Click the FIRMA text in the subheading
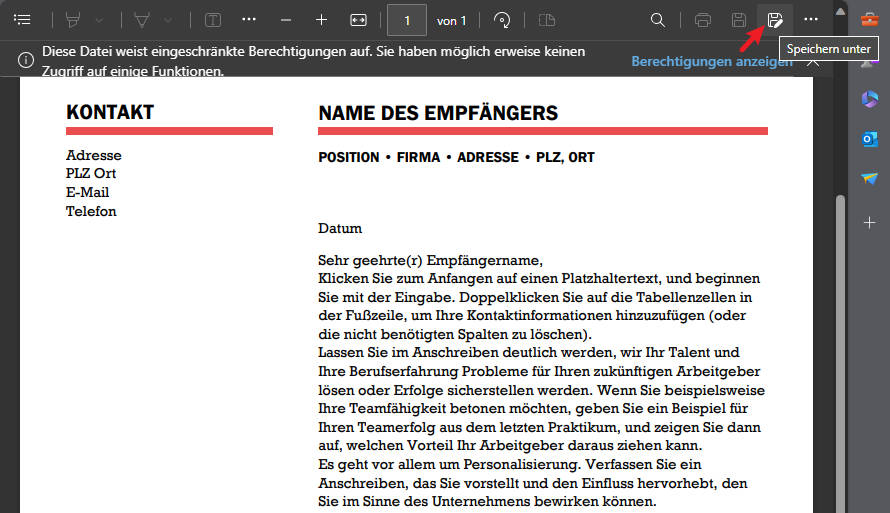Screen dimensions: 890x513 coord(418,157)
